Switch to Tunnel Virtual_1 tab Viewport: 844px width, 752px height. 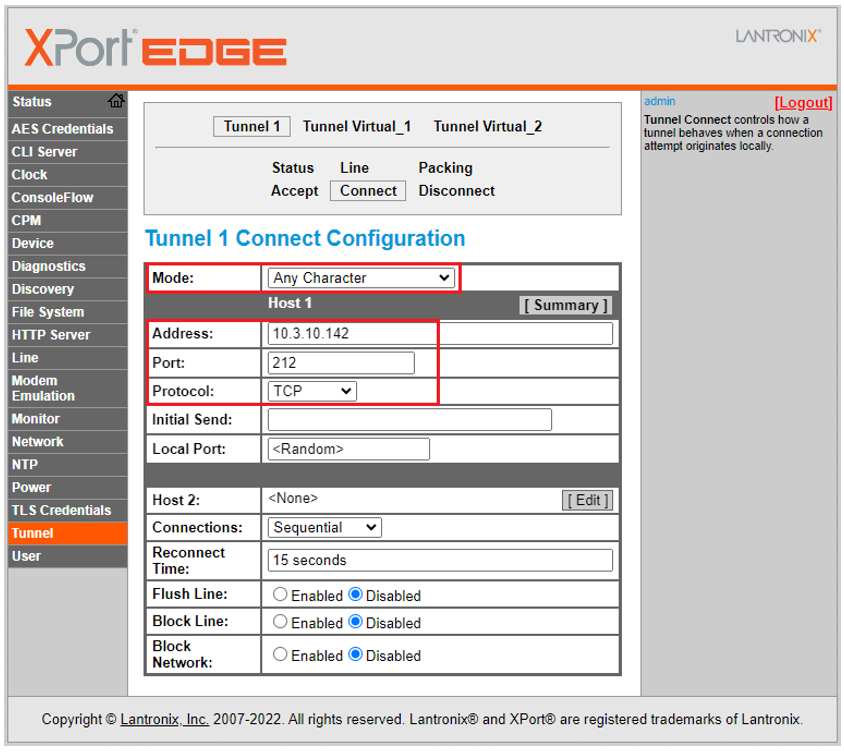[x=357, y=126]
